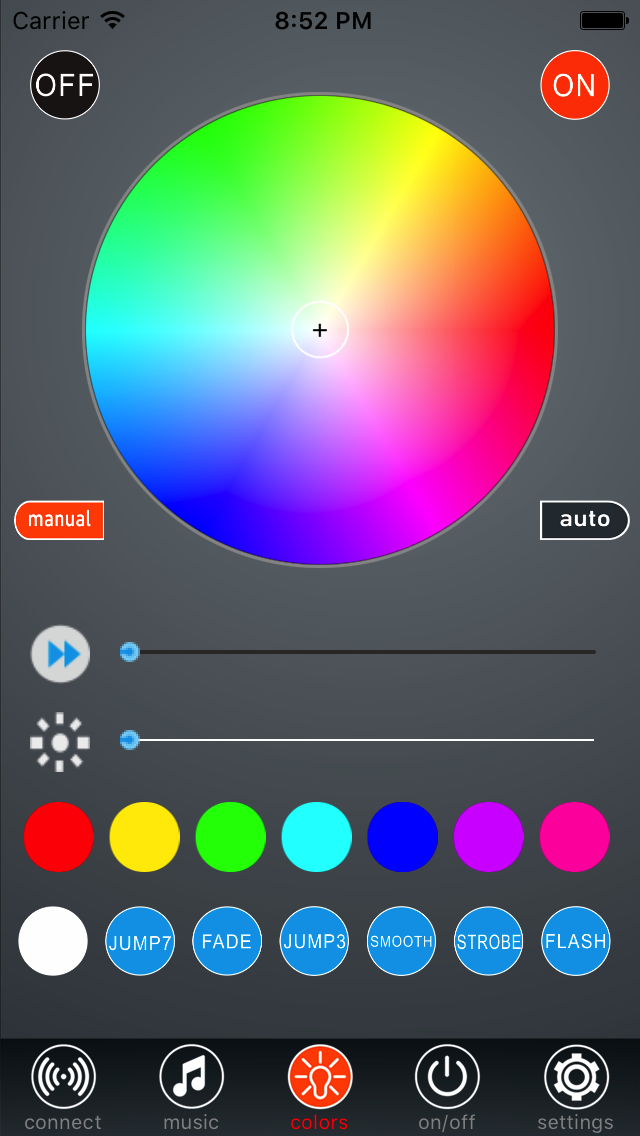Viewport: 640px width, 1136px height.
Task: Select the cyan color swatch
Action: (x=317, y=837)
